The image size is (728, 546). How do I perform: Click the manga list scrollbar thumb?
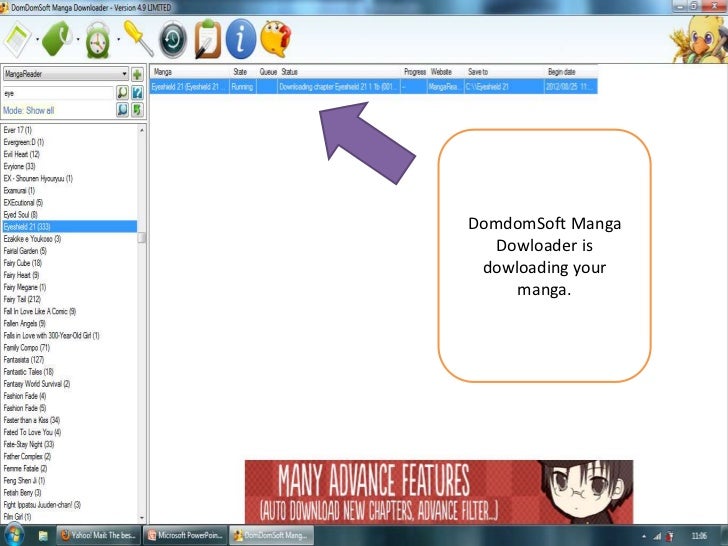coord(142,237)
